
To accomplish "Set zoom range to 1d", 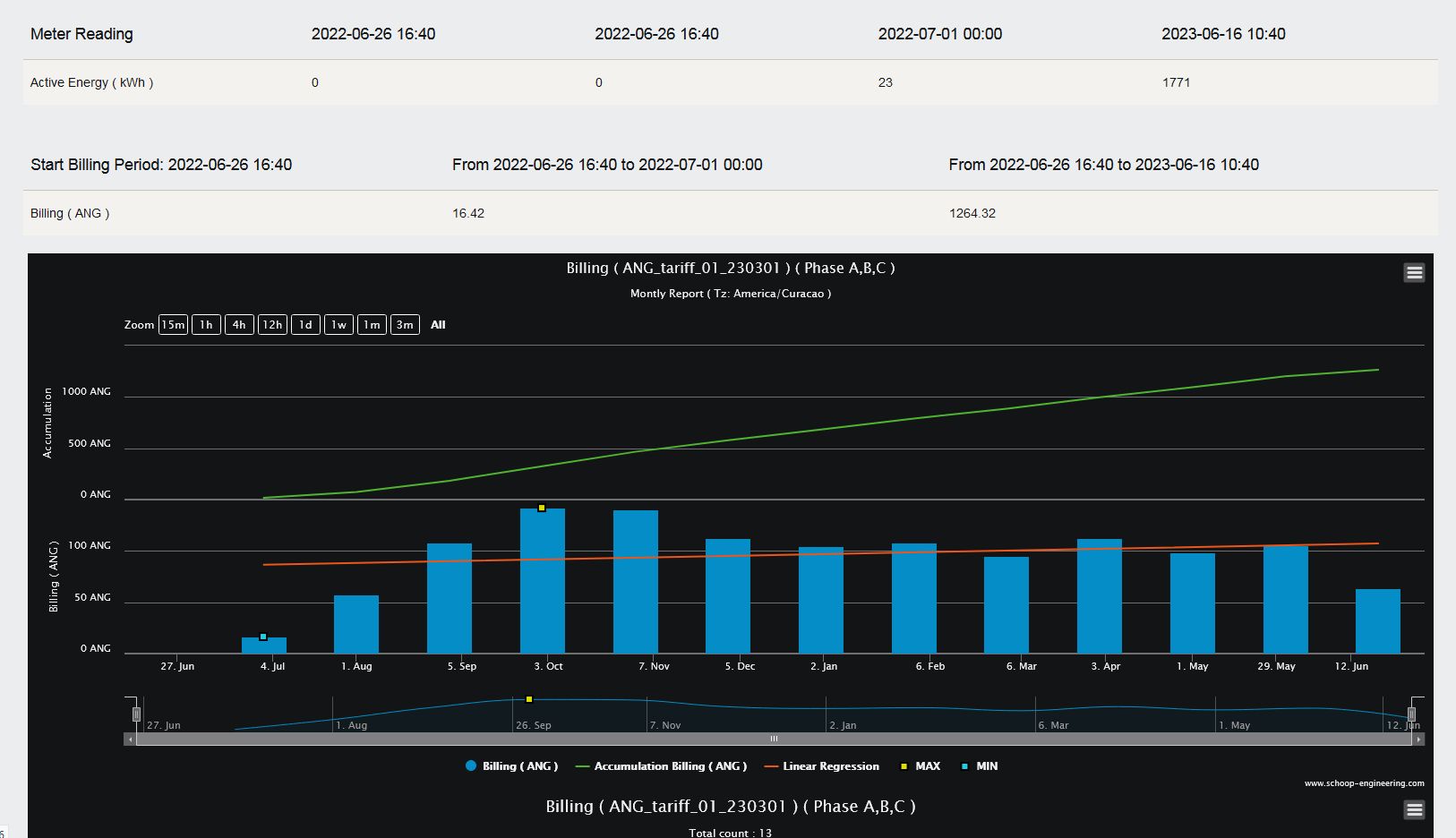I will (305, 325).
